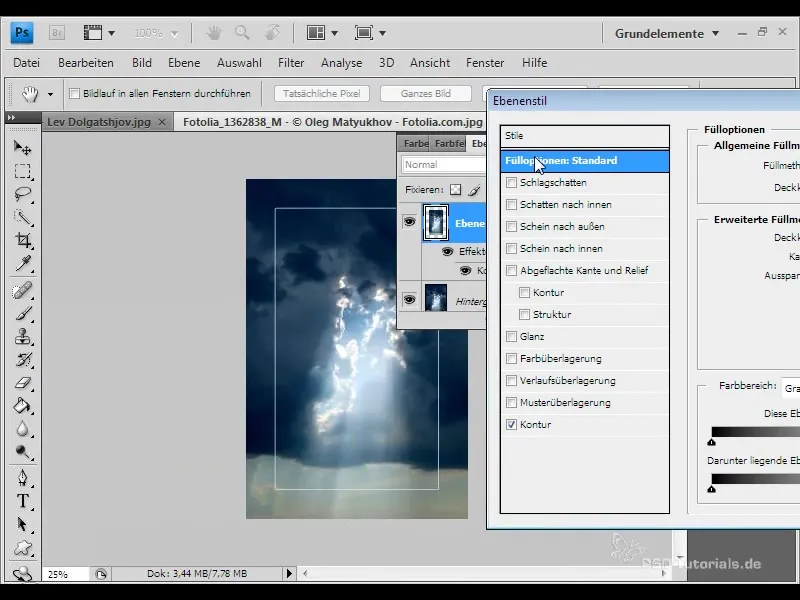This screenshot has height=600, width=800.
Task: Enable the Farbüberlagerung checkbox
Action: click(511, 358)
